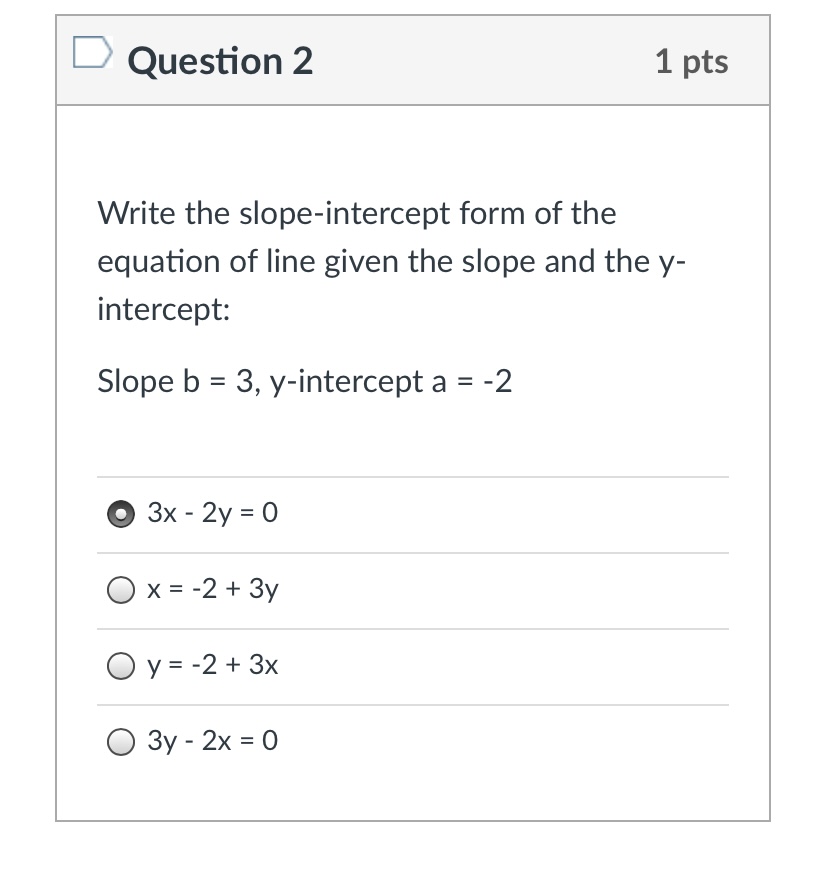The image size is (826, 869).
Task: Click the 'Question 2' heading
Action: coord(220,61)
